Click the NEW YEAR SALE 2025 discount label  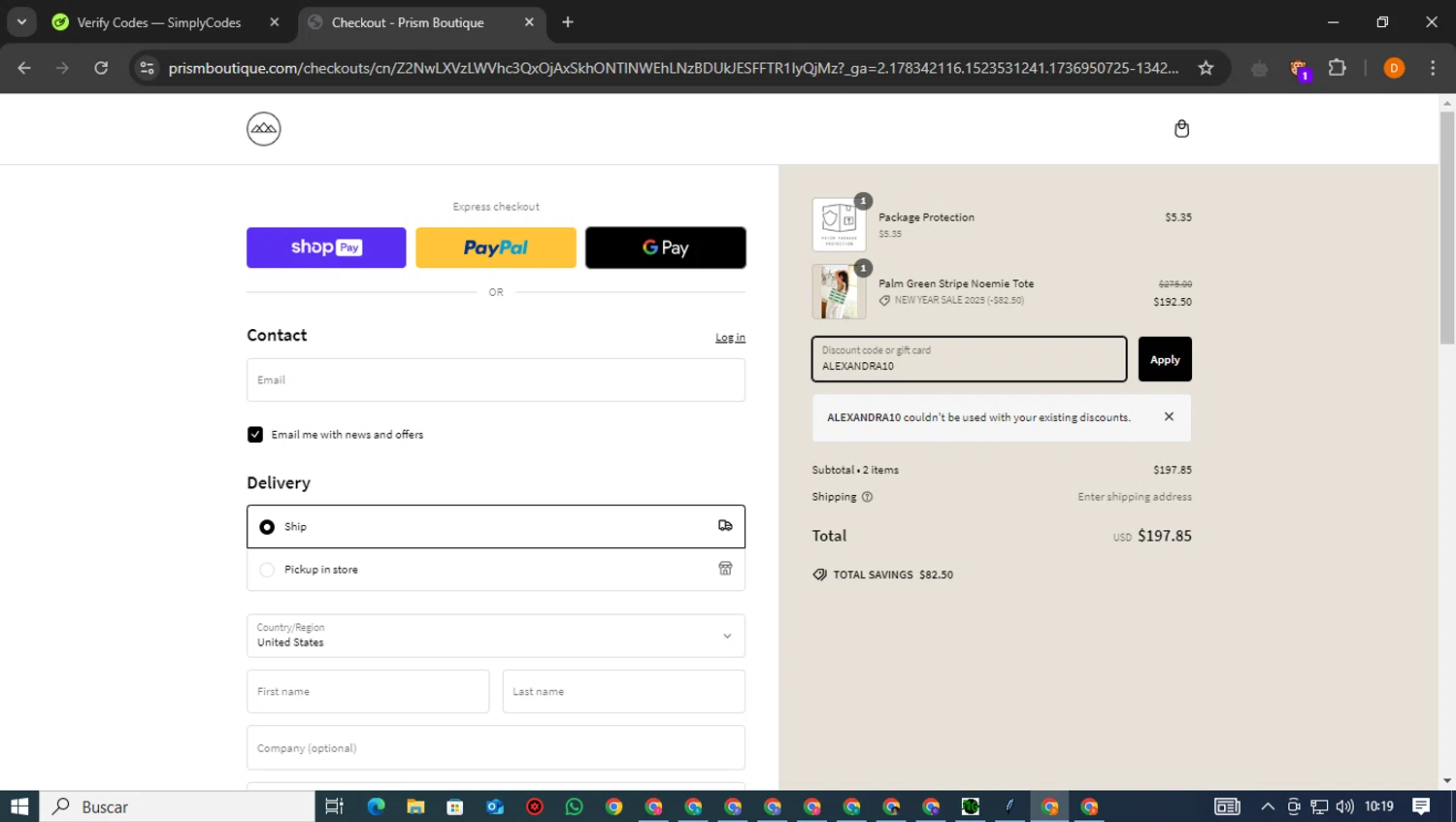click(x=959, y=300)
